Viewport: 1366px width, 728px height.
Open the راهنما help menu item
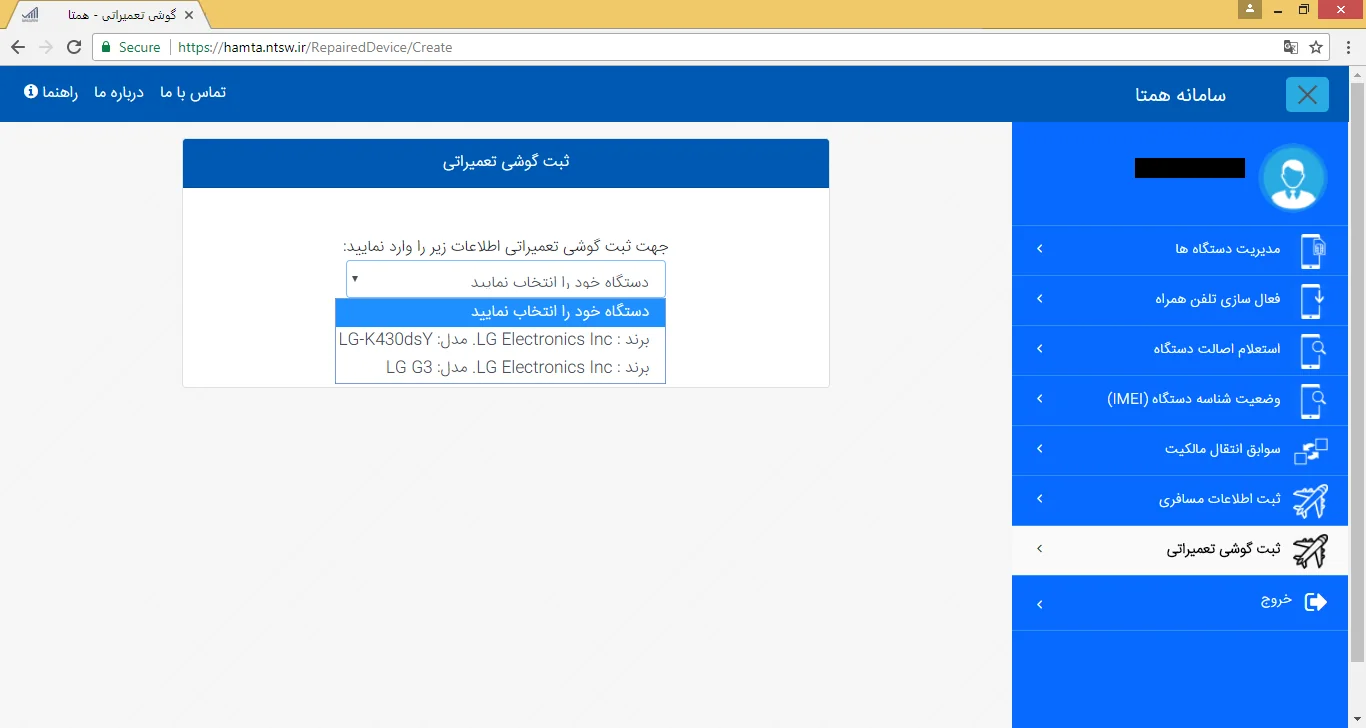tap(57, 93)
